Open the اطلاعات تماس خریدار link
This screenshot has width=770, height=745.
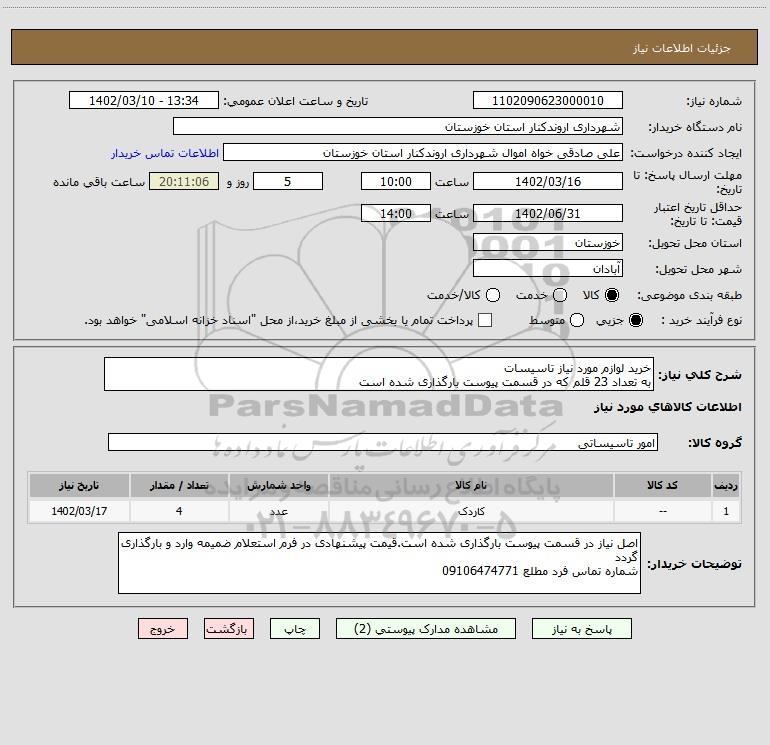point(165,153)
